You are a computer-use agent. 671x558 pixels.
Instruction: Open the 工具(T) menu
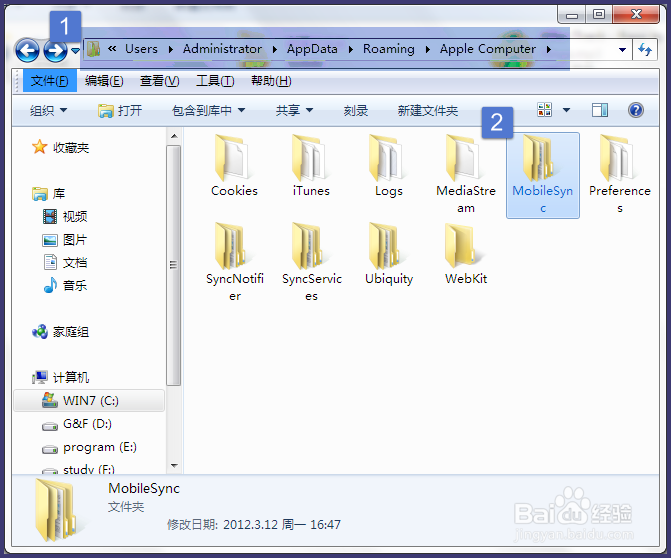[x=215, y=81]
